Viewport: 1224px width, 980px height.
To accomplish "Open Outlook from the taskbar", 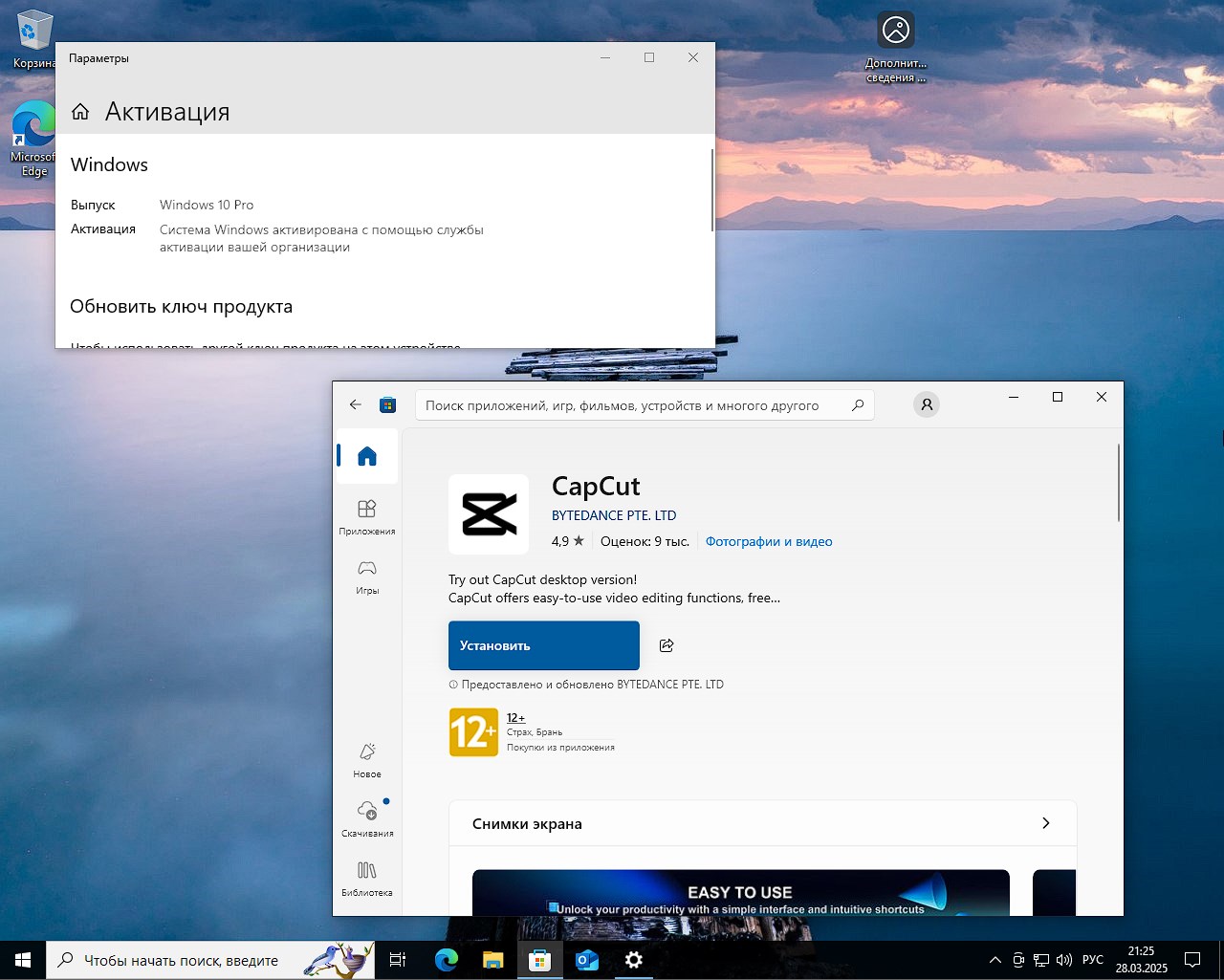I will 587,960.
